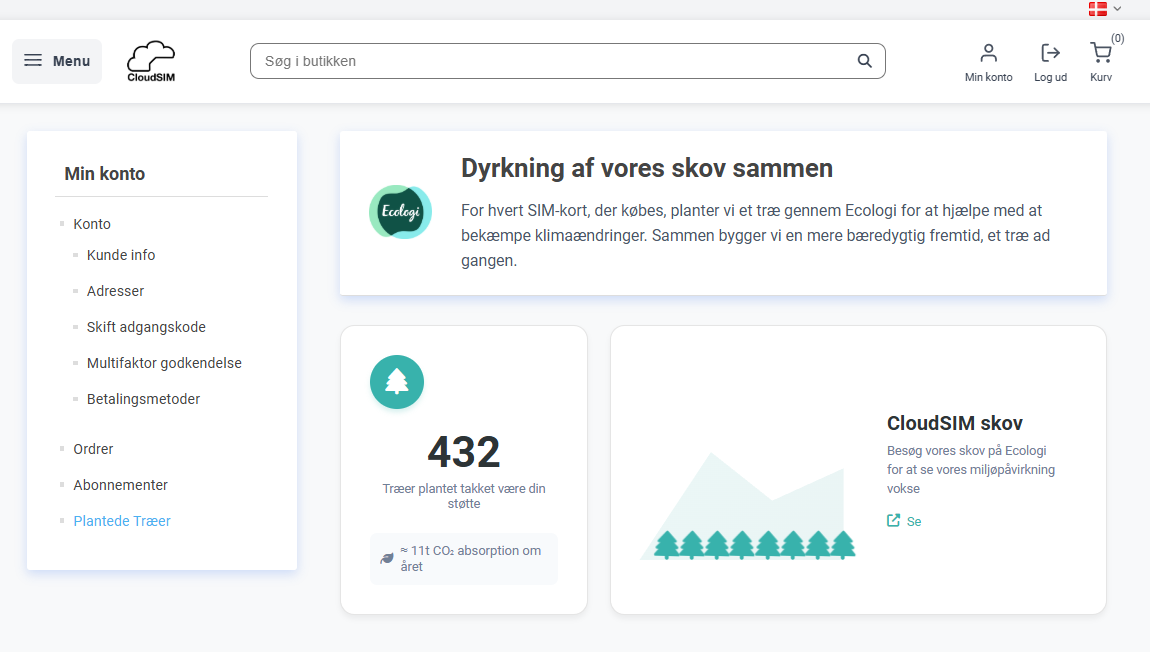Screen dimensions: 1150x652
Task: Open the Kurv shopping cart icon
Action: click(x=1100, y=53)
